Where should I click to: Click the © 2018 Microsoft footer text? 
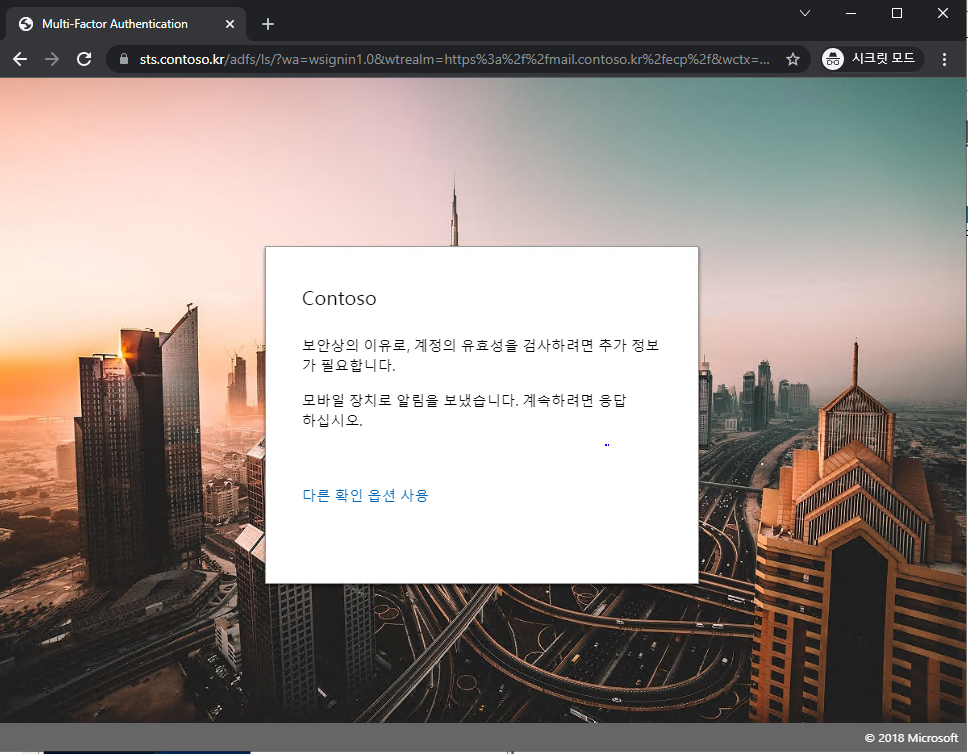click(911, 738)
